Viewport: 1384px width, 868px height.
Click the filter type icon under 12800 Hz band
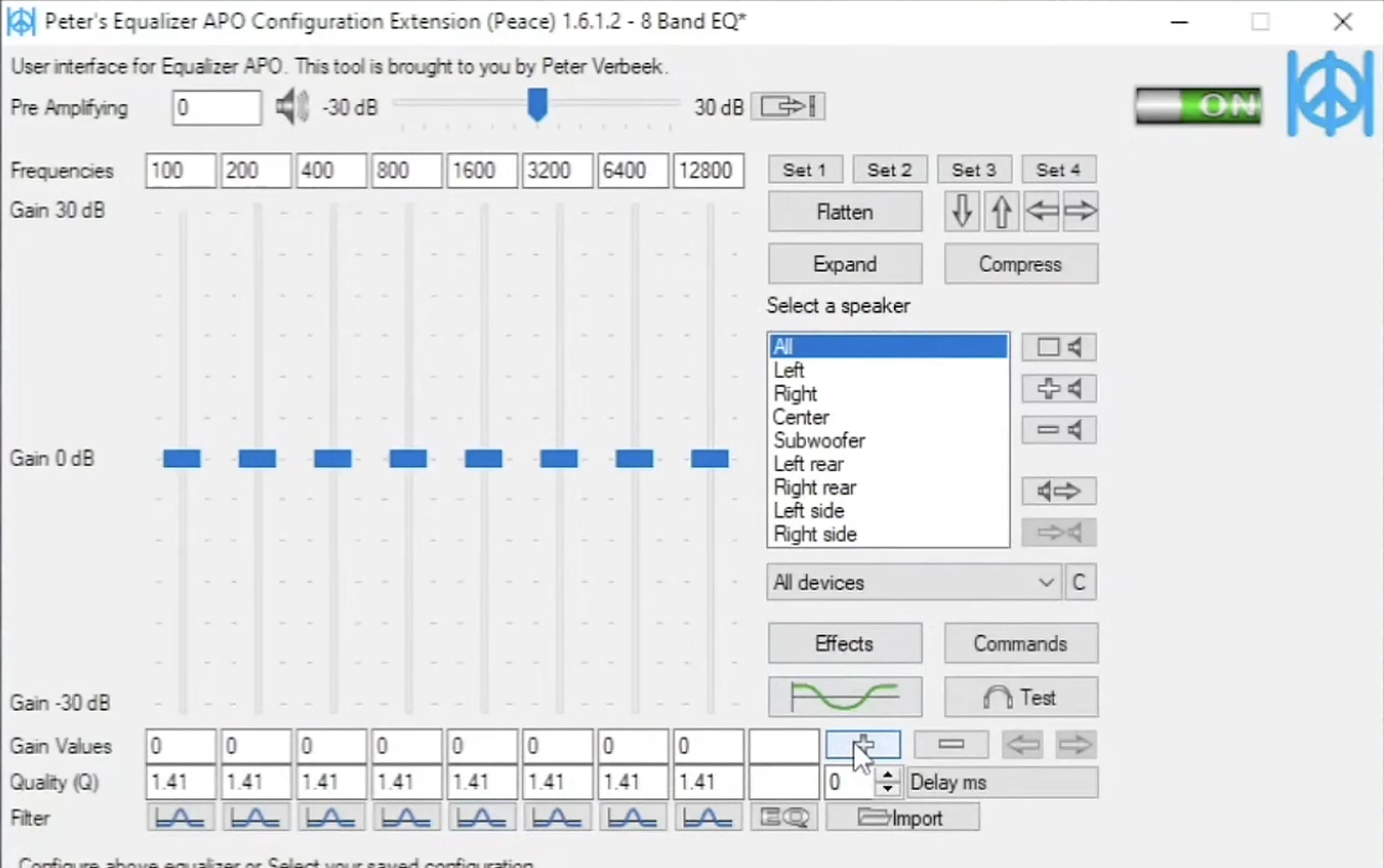coord(709,817)
